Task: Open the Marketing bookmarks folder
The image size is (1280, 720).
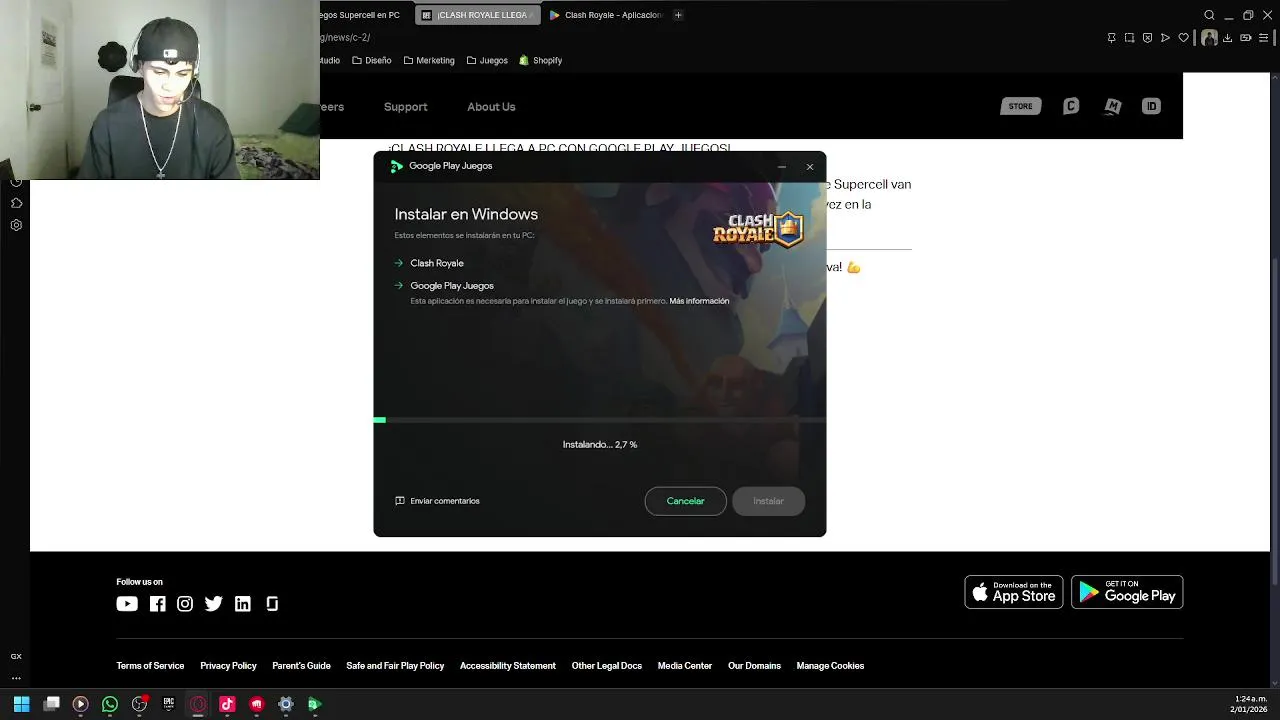Action: click(x=429, y=60)
